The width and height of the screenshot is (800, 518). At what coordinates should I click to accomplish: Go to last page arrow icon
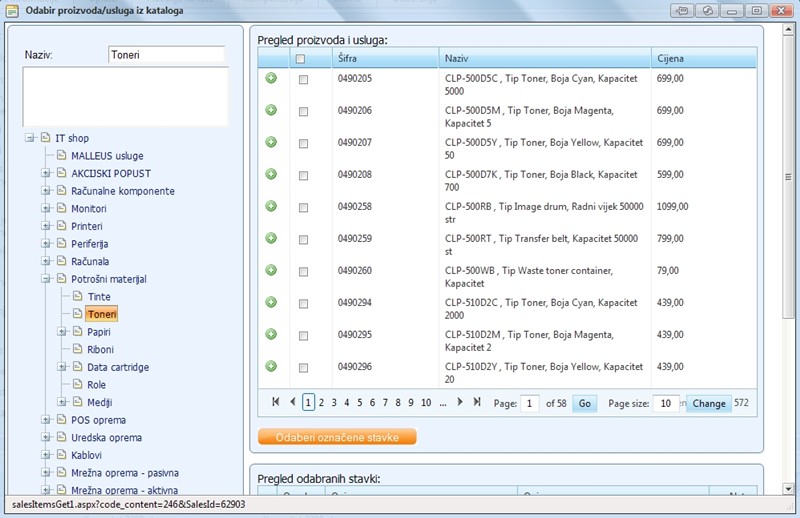point(477,402)
